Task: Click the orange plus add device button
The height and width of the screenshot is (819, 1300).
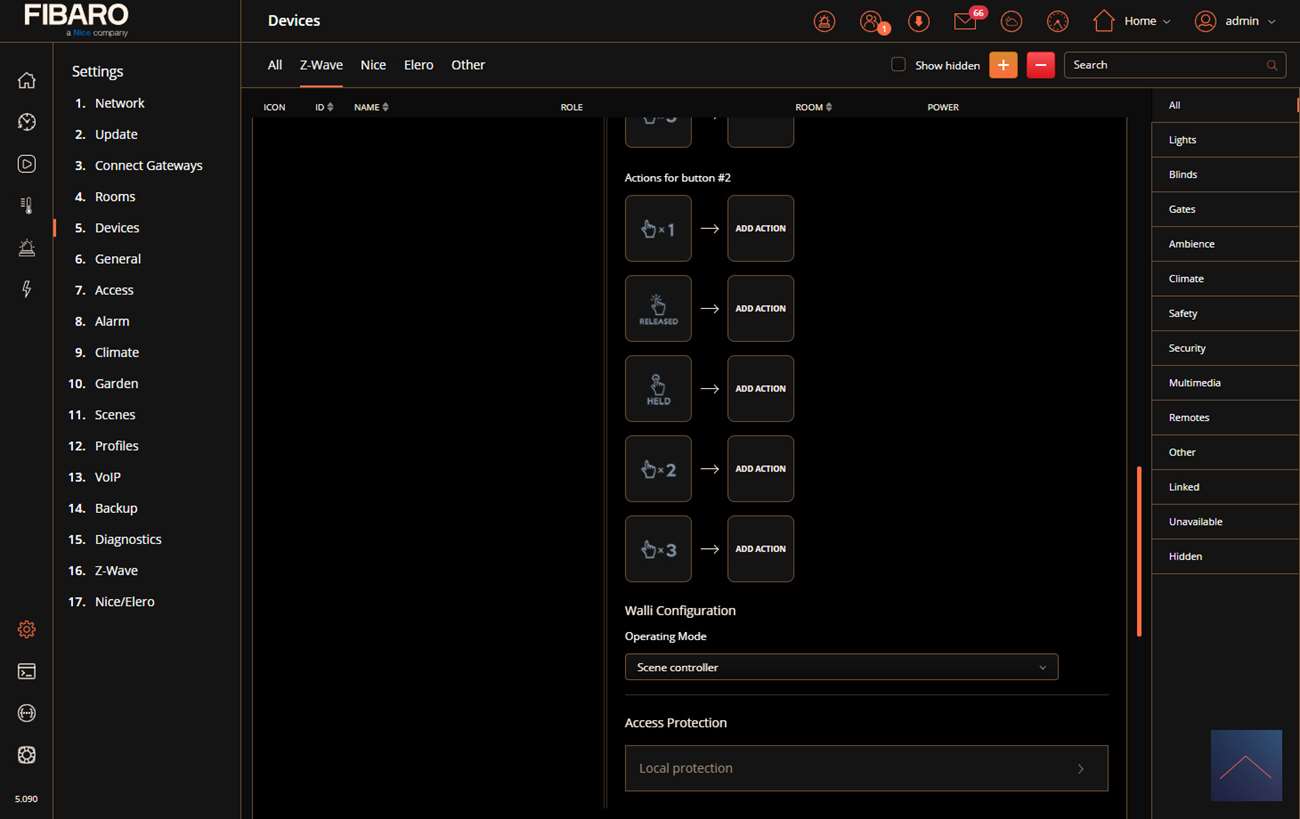Action: [x=1003, y=65]
